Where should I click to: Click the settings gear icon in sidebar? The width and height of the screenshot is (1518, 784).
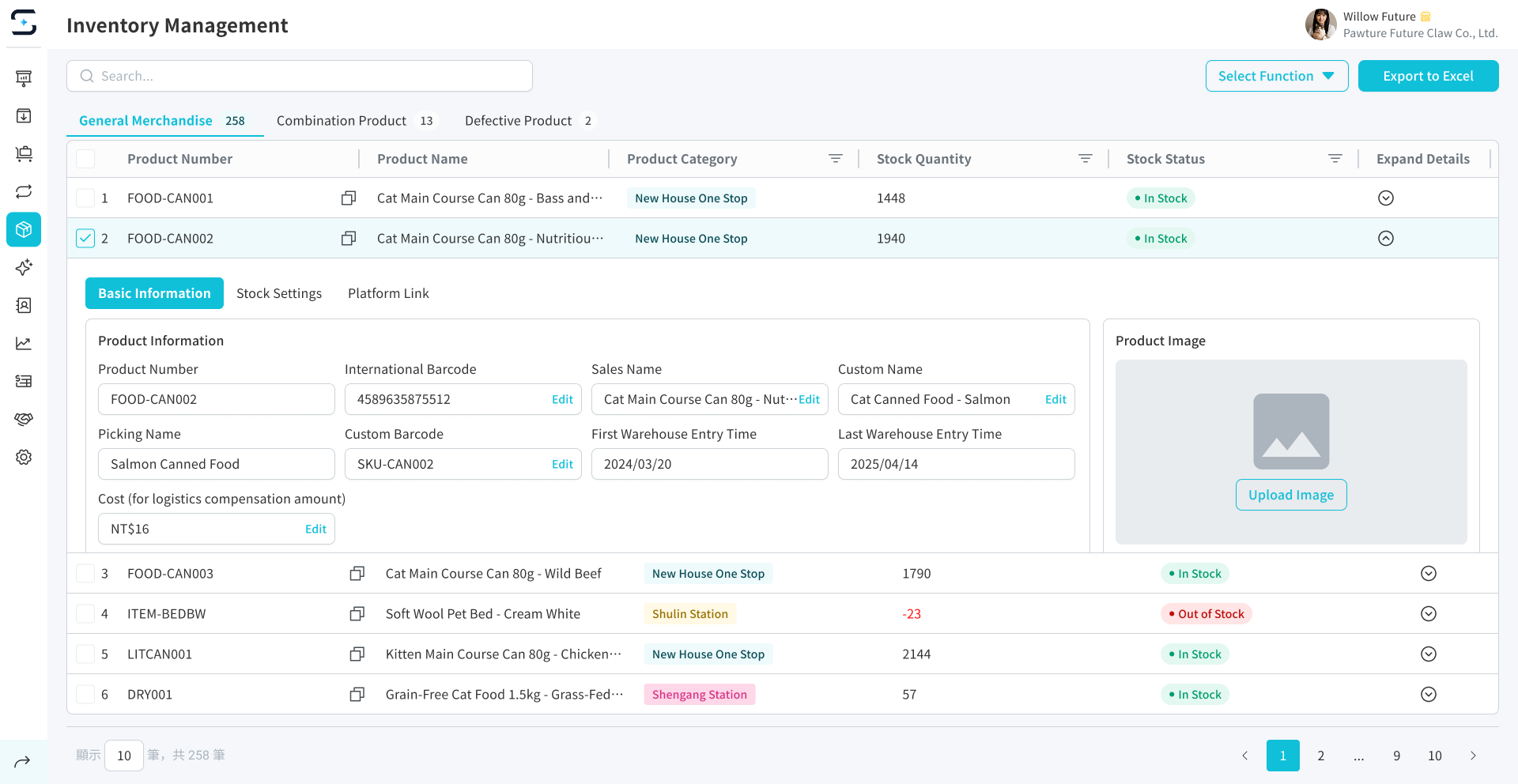[x=24, y=458]
